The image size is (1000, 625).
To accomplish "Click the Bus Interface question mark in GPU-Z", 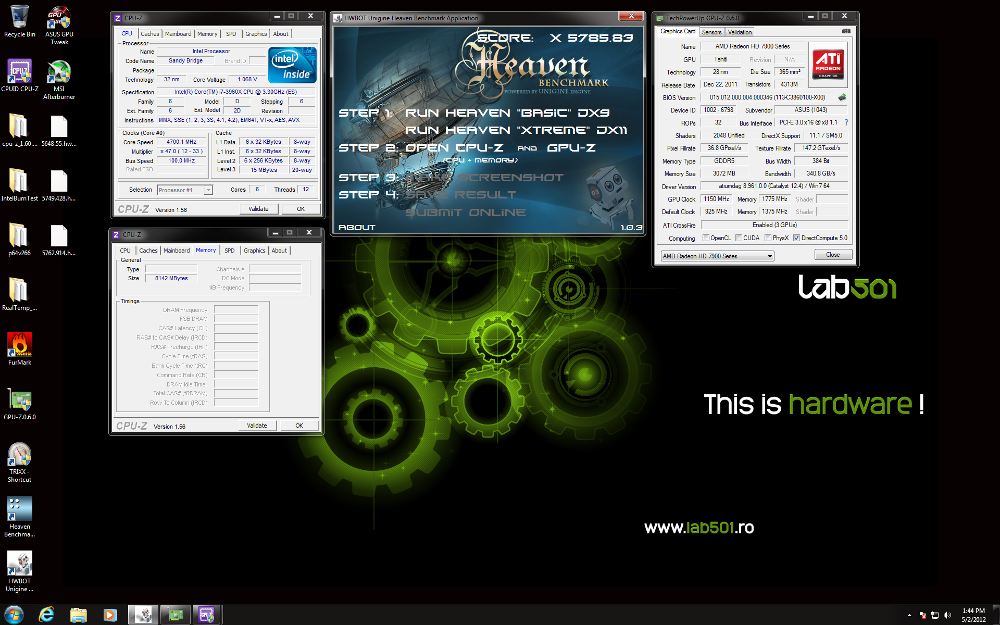I will coord(846,122).
